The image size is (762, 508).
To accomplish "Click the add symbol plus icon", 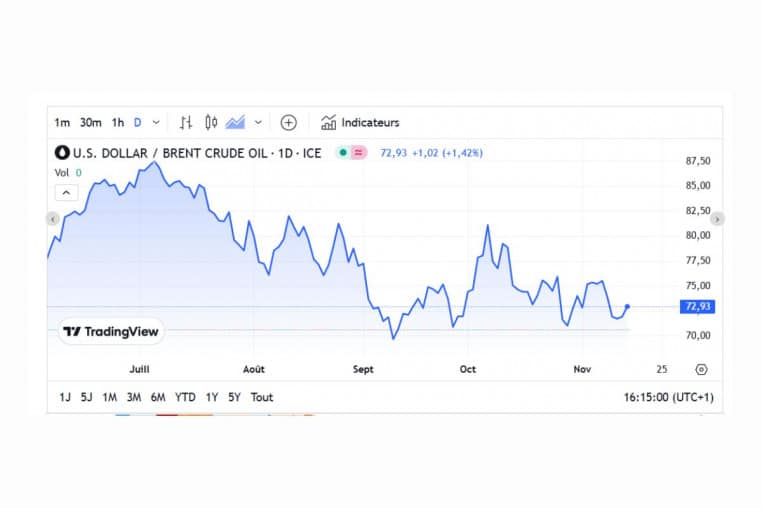I will [288, 123].
